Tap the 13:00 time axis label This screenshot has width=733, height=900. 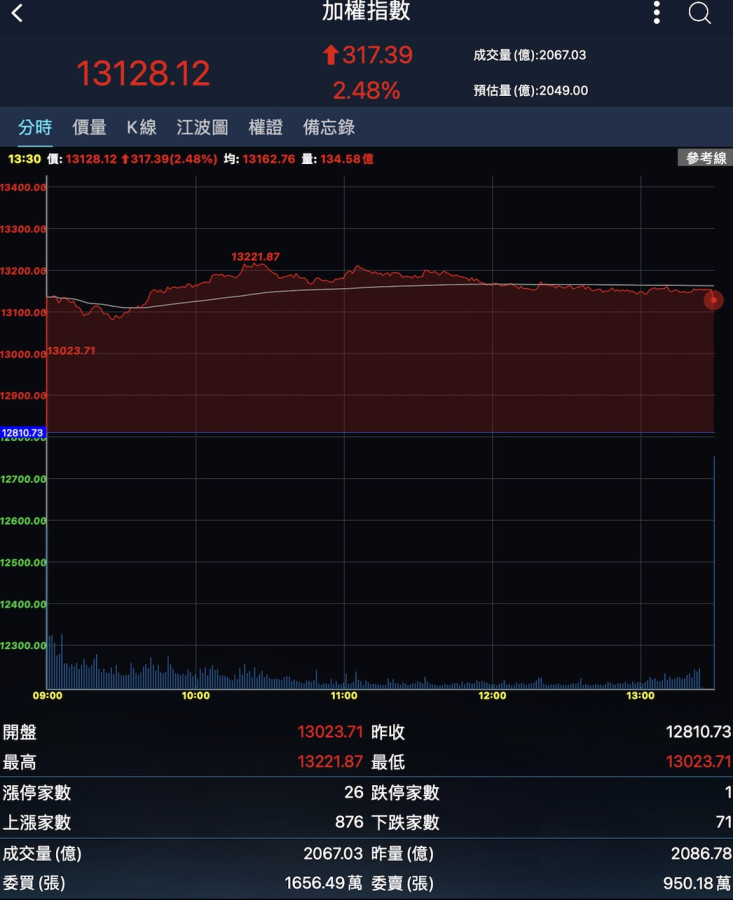[x=641, y=696]
